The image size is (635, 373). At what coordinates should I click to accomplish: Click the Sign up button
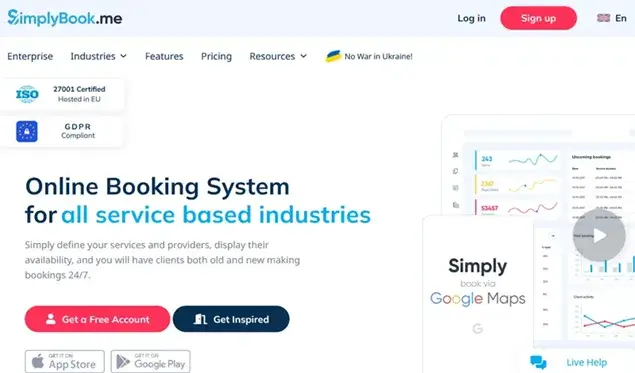click(x=538, y=18)
